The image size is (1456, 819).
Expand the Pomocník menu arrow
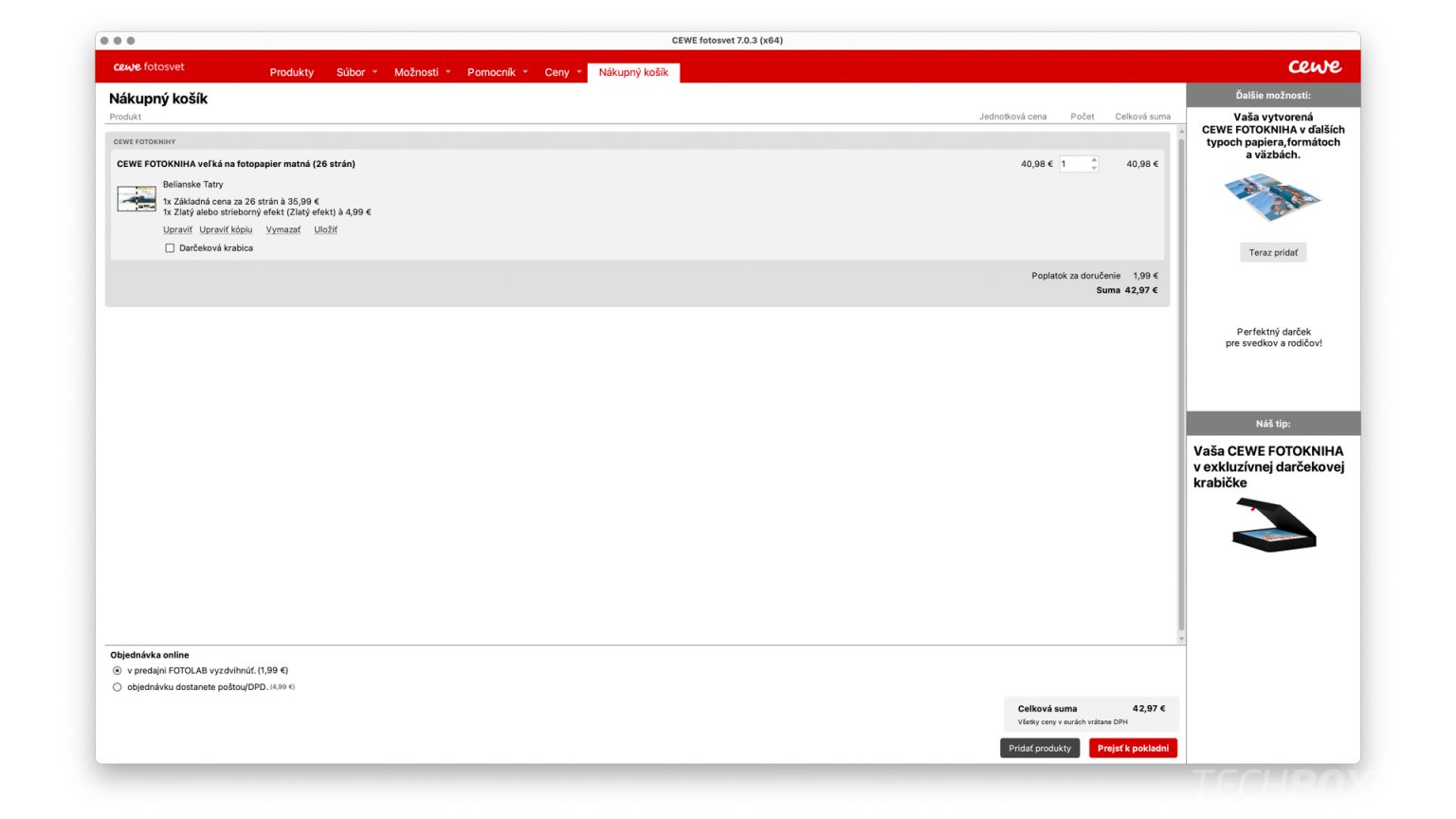point(525,72)
